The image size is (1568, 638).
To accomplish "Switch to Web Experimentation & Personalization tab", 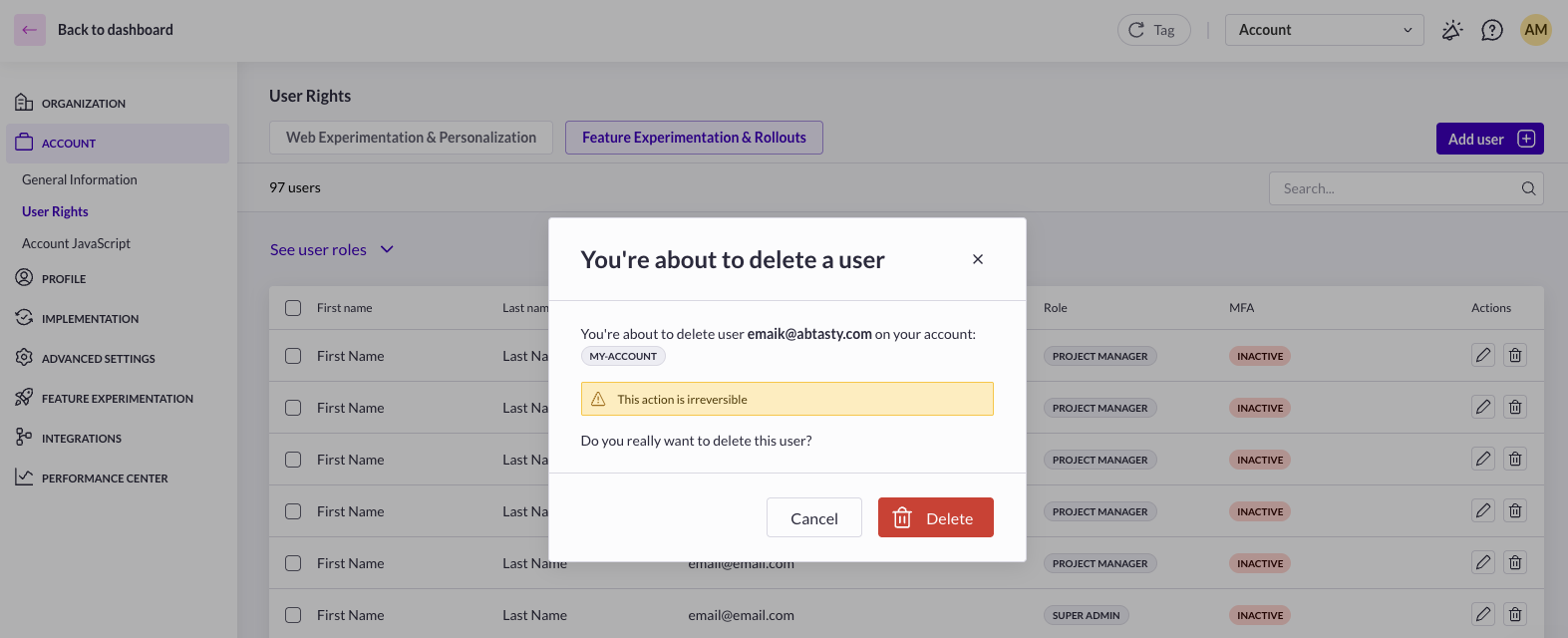I will pos(411,138).
